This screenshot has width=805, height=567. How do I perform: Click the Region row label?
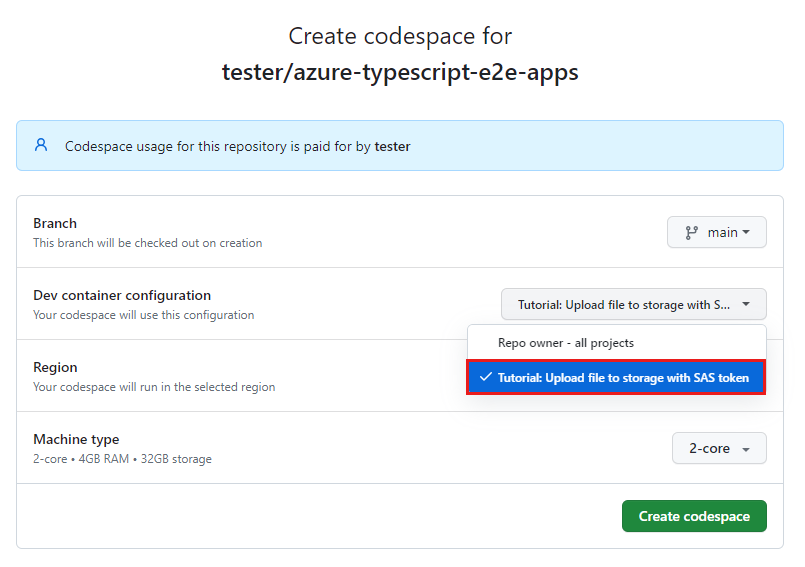click(x=55, y=367)
